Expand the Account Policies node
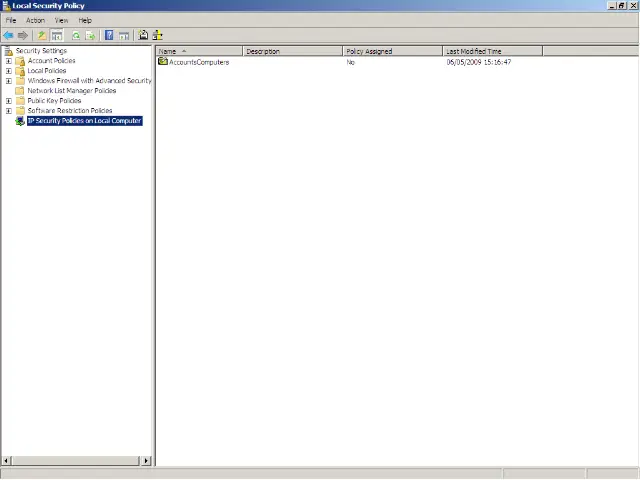 9,61
